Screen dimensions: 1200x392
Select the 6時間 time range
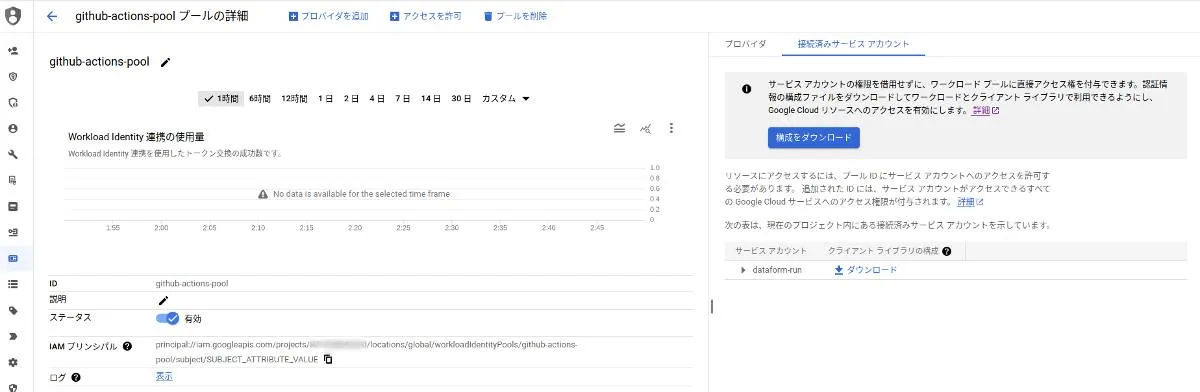click(260, 98)
